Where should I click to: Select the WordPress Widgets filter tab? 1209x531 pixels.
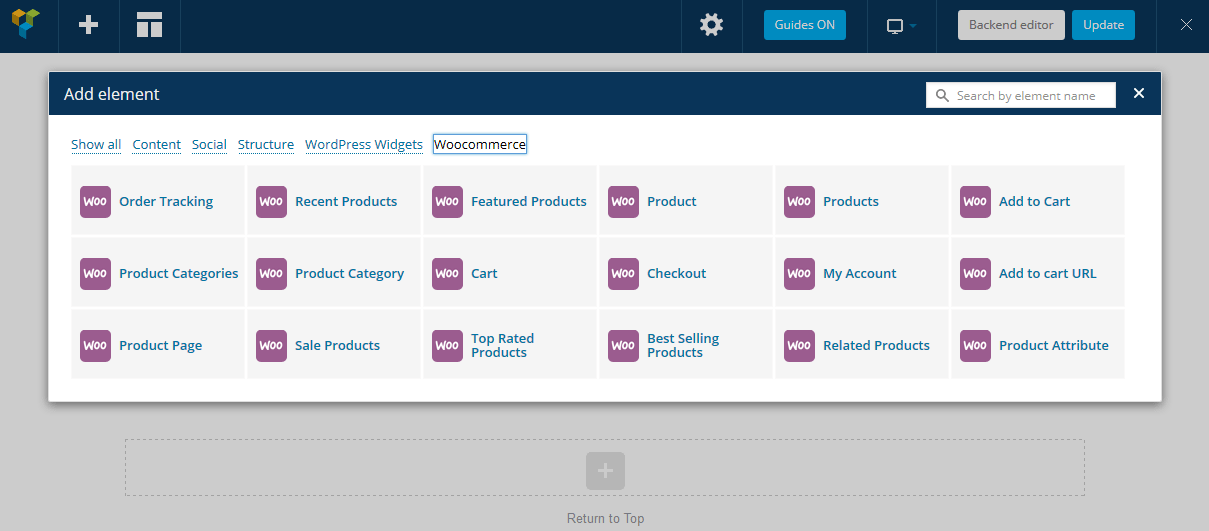point(364,144)
